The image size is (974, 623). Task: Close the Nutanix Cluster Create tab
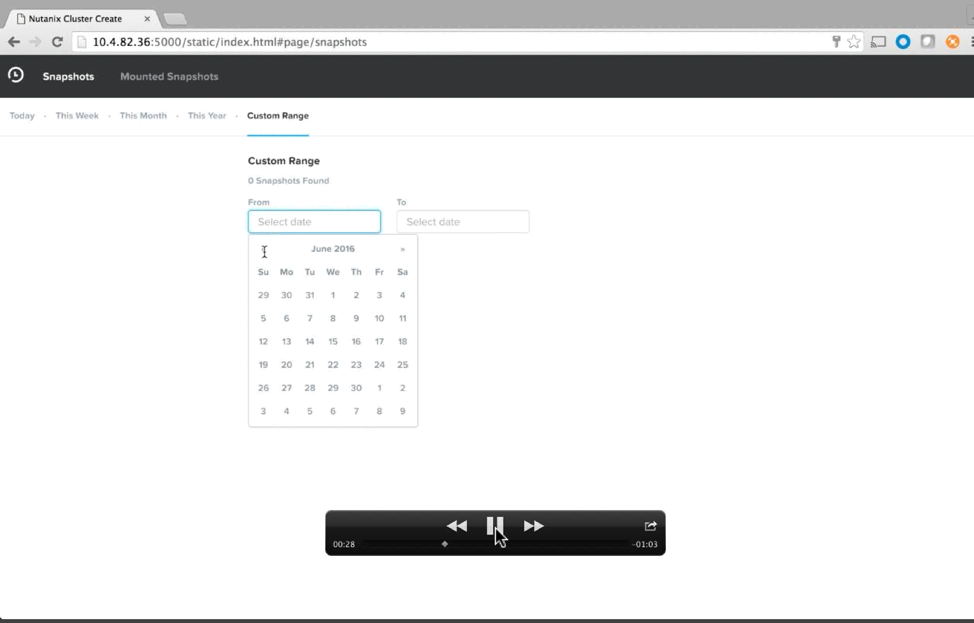click(147, 19)
